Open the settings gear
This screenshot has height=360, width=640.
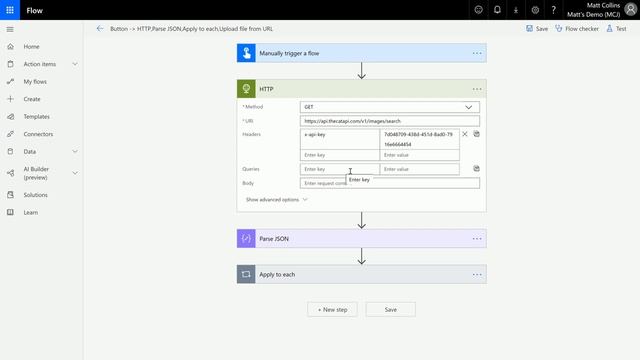point(535,10)
